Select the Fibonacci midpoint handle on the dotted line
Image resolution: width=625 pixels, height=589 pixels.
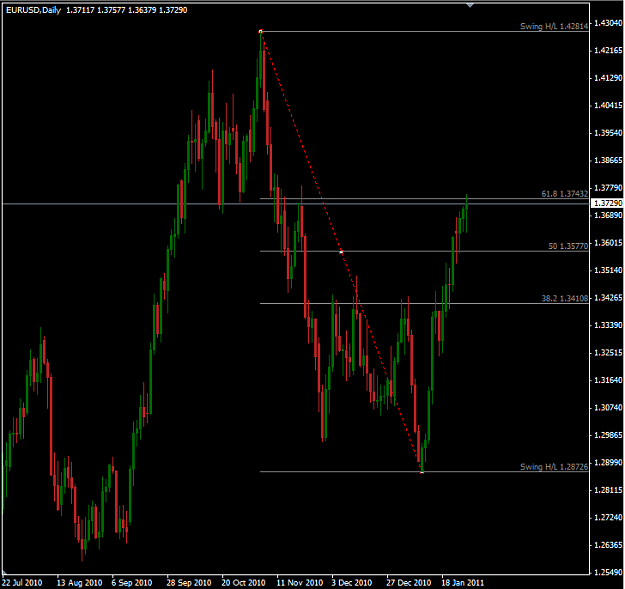(341, 252)
